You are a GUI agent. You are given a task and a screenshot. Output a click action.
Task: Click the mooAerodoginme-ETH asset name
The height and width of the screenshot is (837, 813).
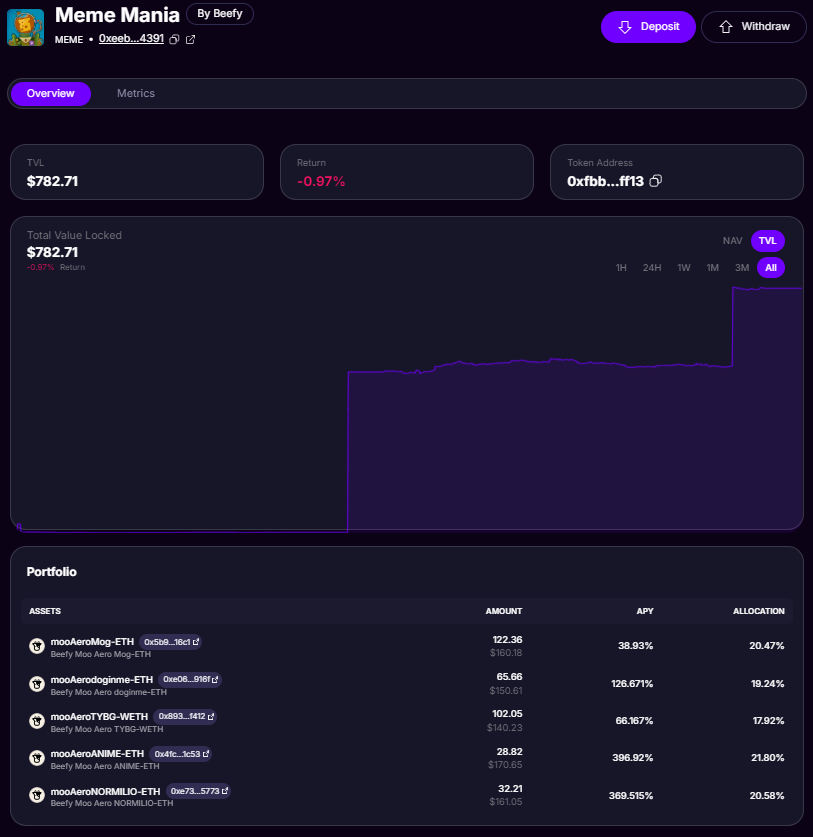pos(102,680)
